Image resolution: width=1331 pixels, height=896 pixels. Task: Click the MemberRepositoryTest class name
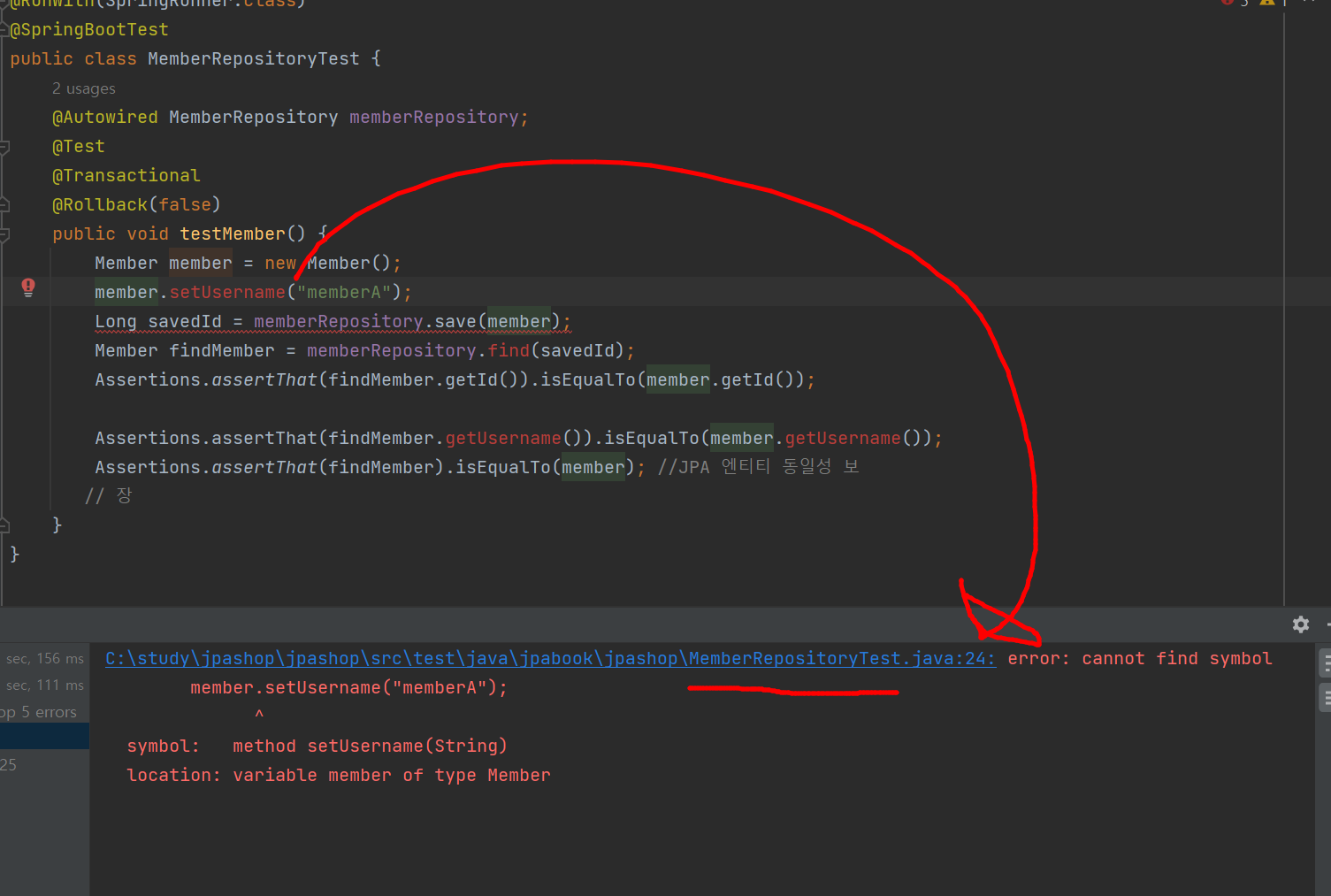click(254, 59)
